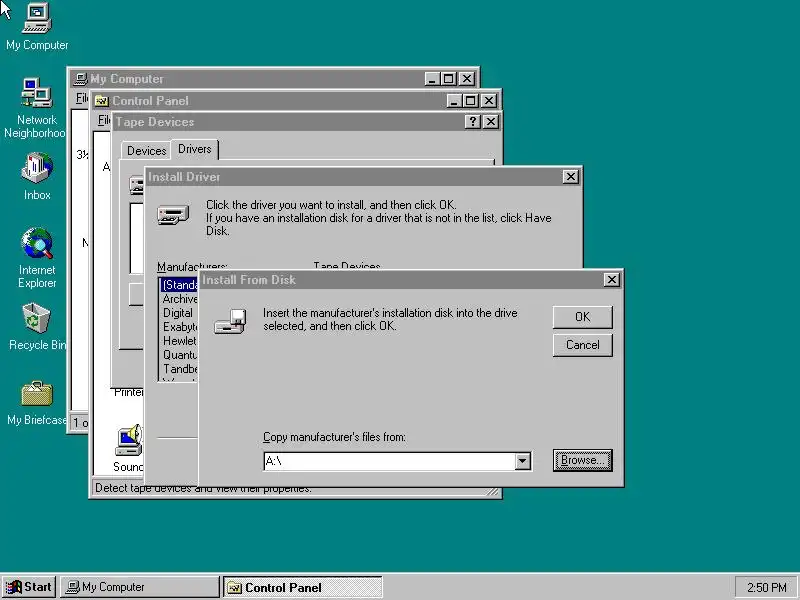Minimize the My Computer window
This screenshot has height=600, width=800.
[x=432, y=79]
